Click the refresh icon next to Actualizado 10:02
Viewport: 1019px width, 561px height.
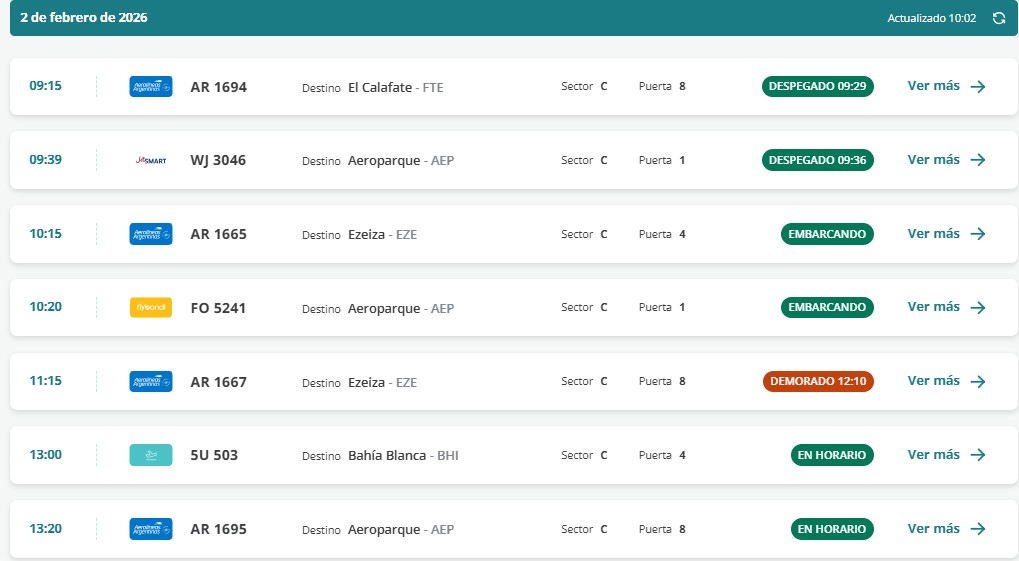pyautogui.click(x=998, y=18)
